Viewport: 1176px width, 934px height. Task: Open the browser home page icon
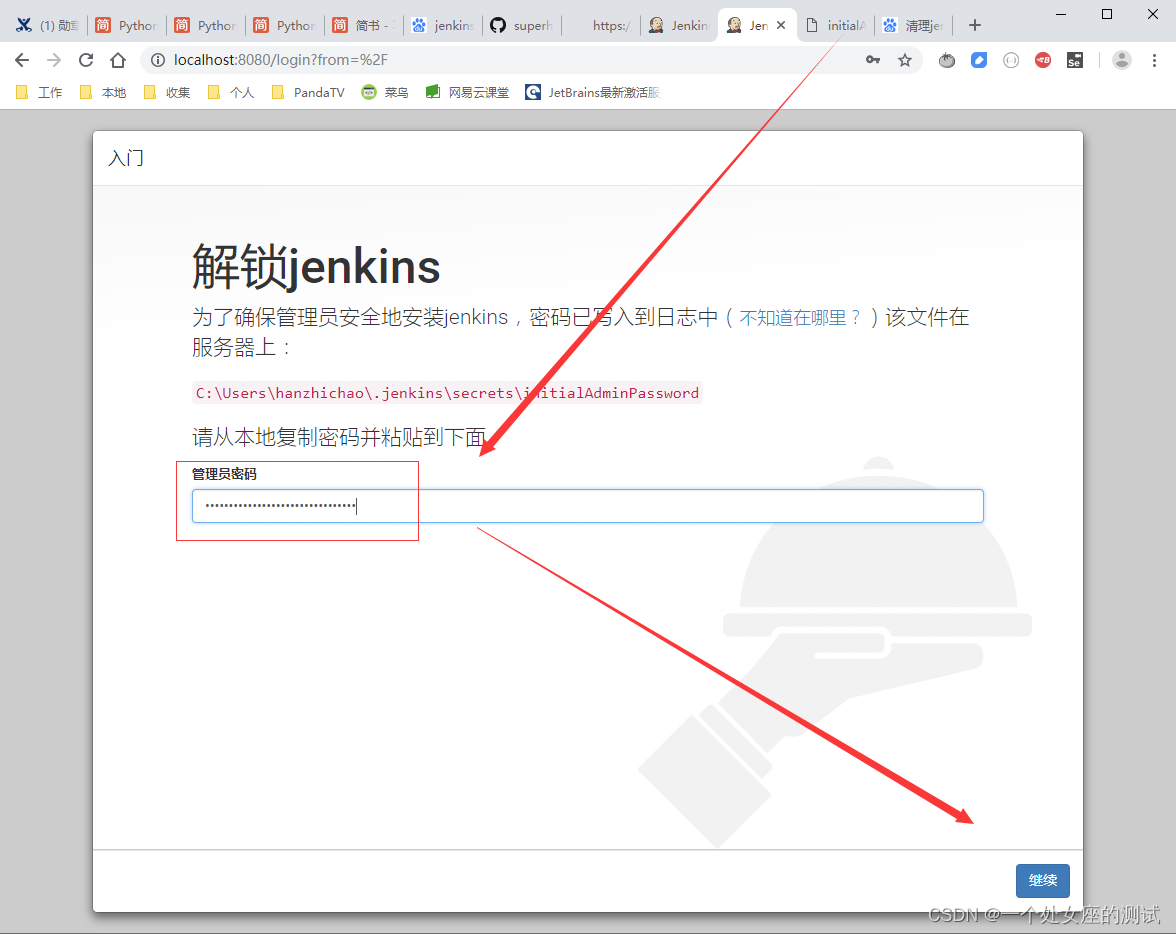(x=118, y=60)
